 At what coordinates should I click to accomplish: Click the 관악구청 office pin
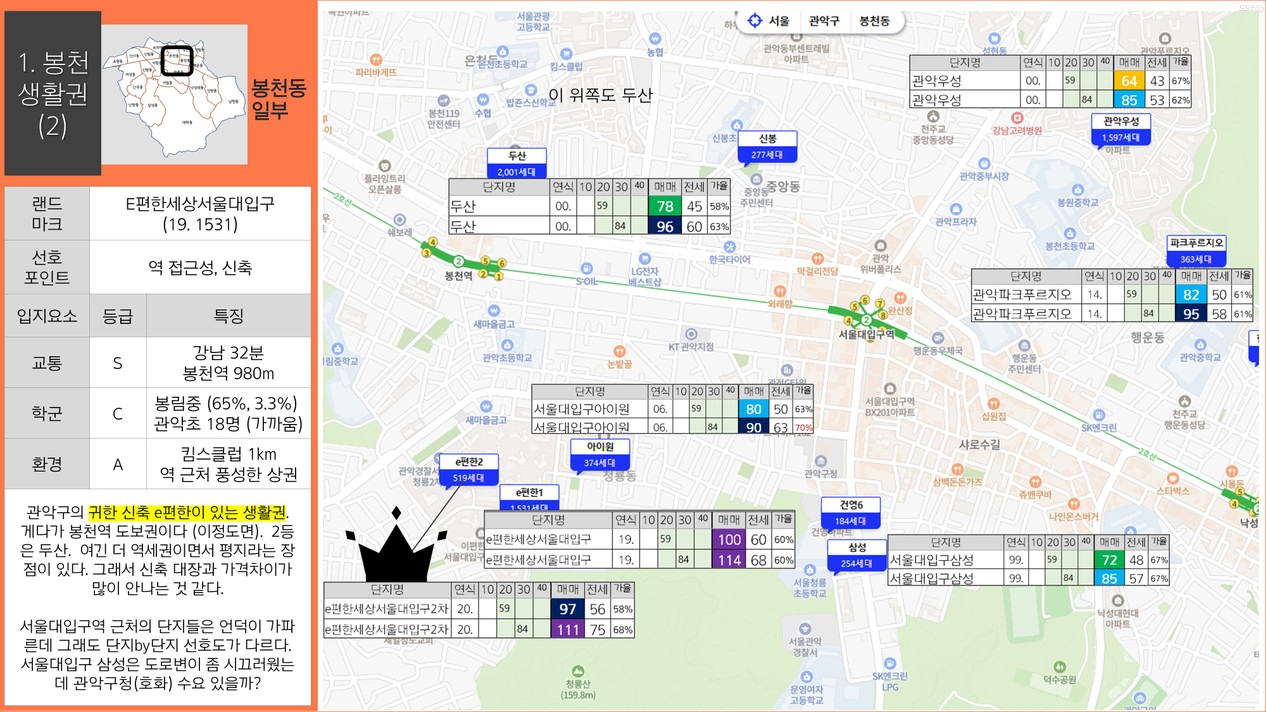(821, 460)
